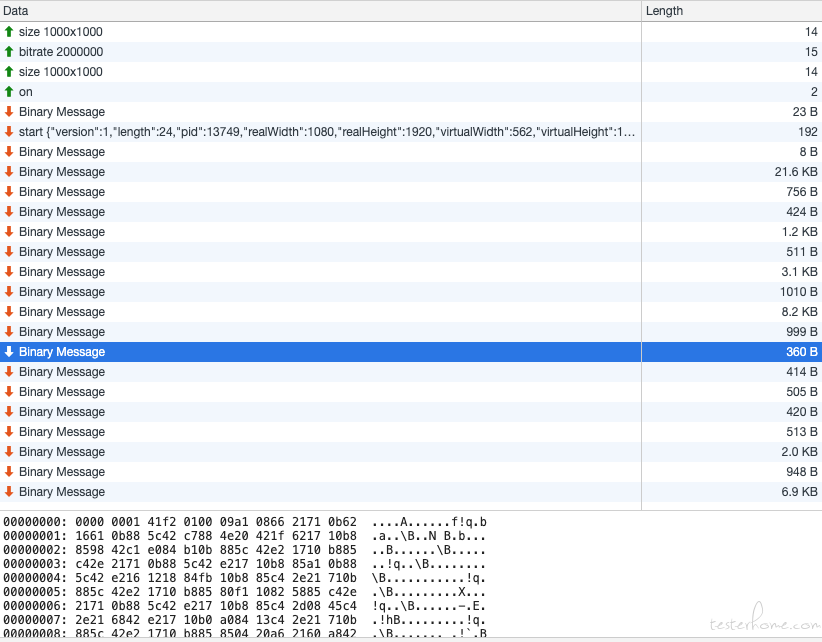Click the down arrow icon on the 999 B row
Viewport: 822px width, 642px height.
pyautogui.click(x=9, y=332)
